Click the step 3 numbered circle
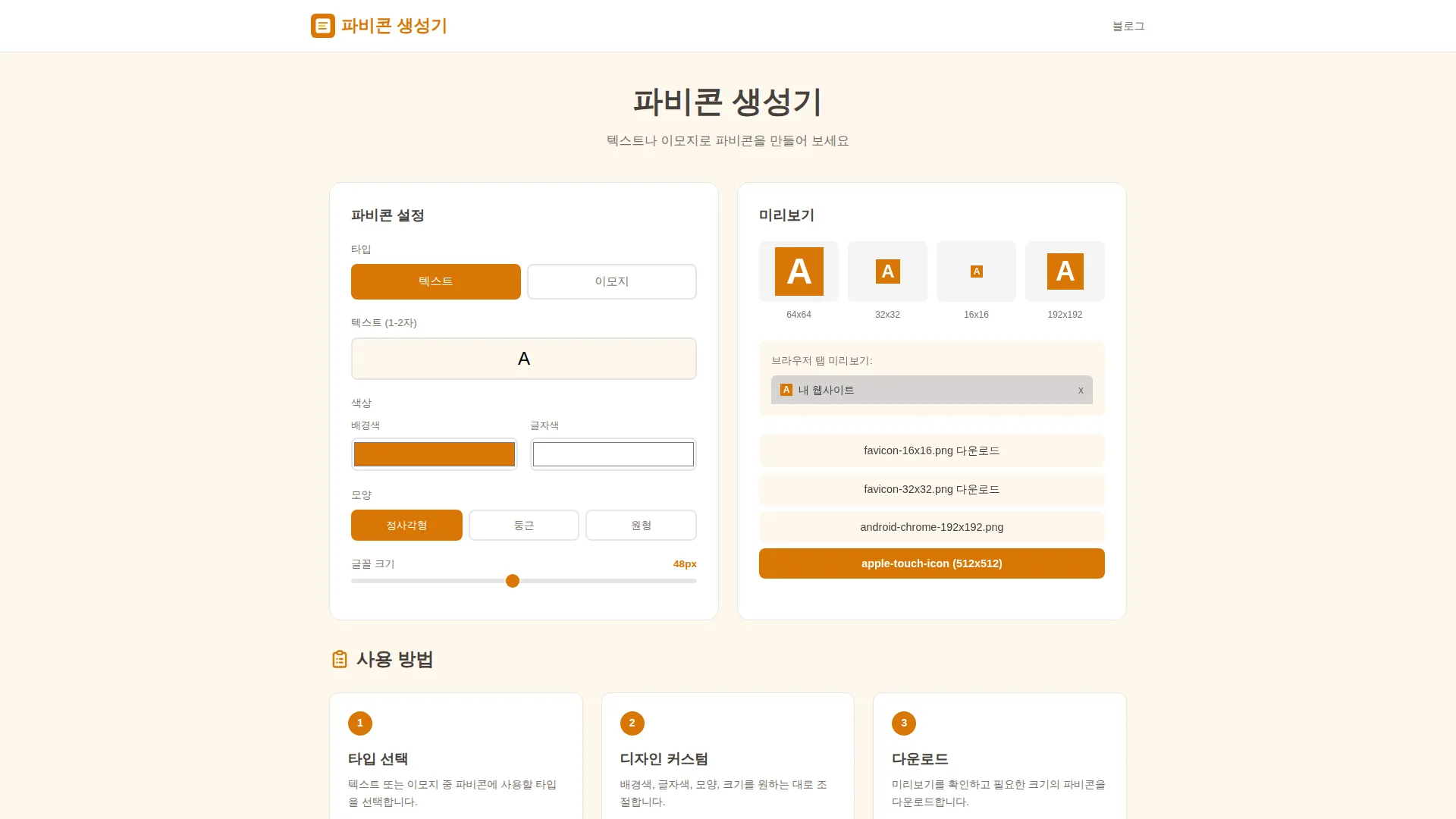 tap(903, 723)
